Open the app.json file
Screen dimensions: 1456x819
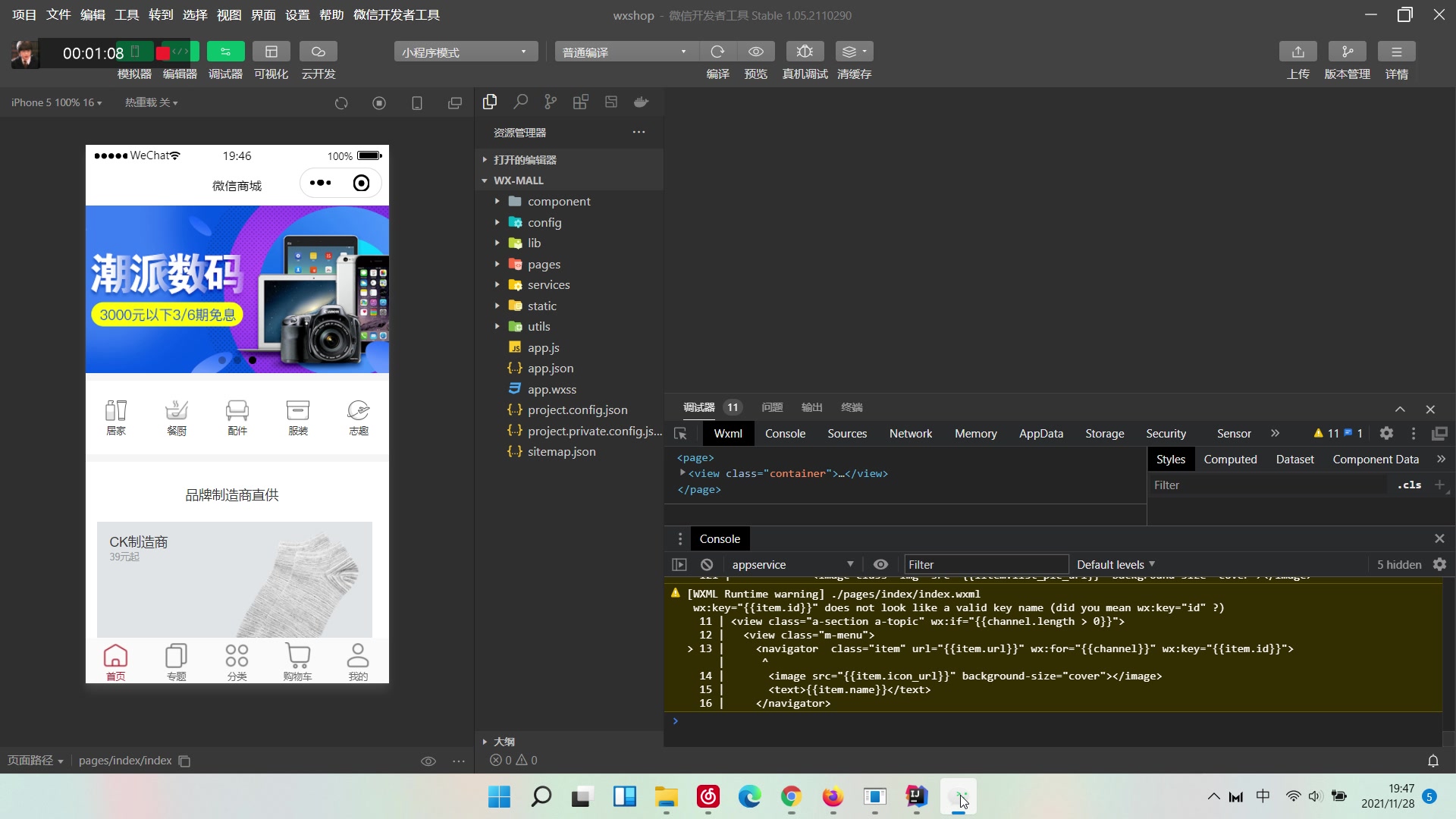point(551,369)
